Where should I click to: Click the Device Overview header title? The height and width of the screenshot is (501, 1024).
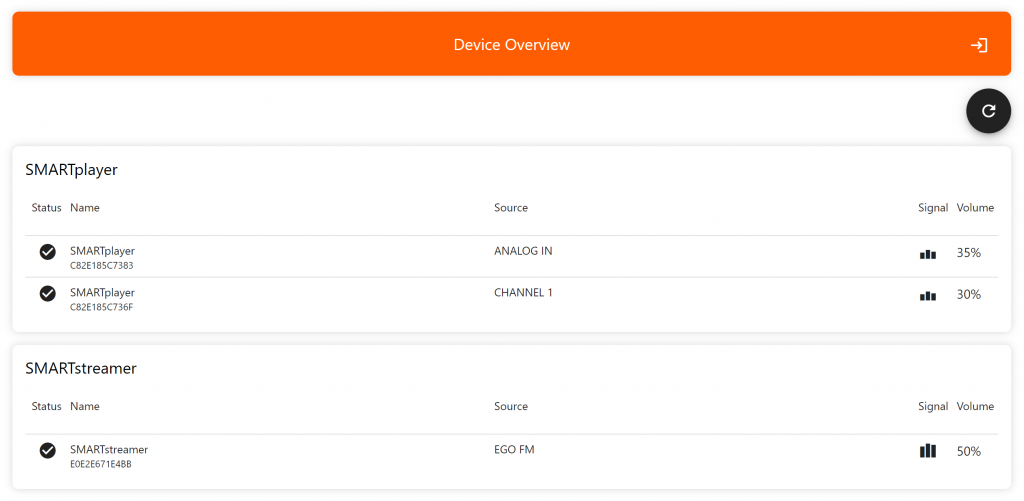511,45
